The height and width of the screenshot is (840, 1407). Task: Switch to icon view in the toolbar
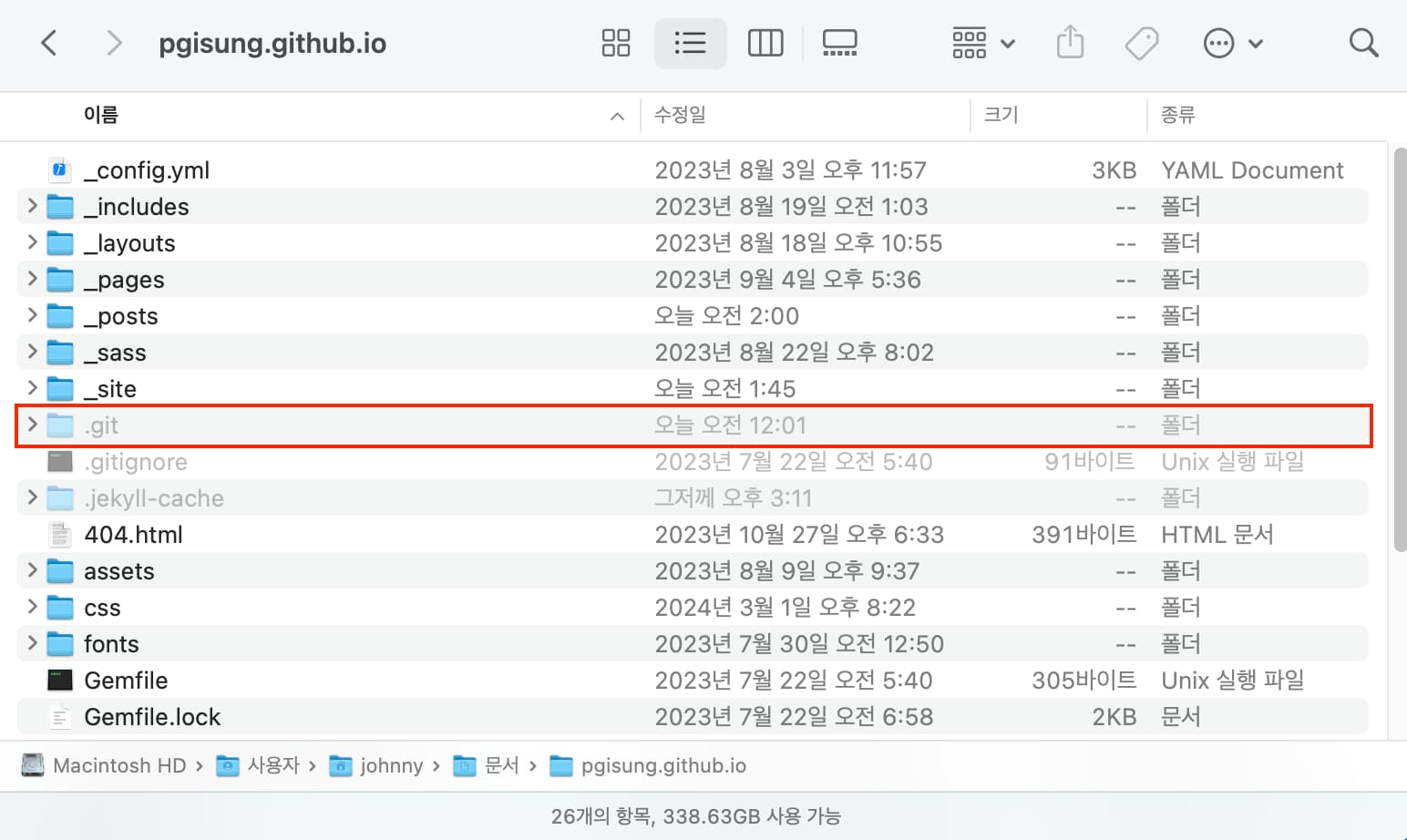615,43
